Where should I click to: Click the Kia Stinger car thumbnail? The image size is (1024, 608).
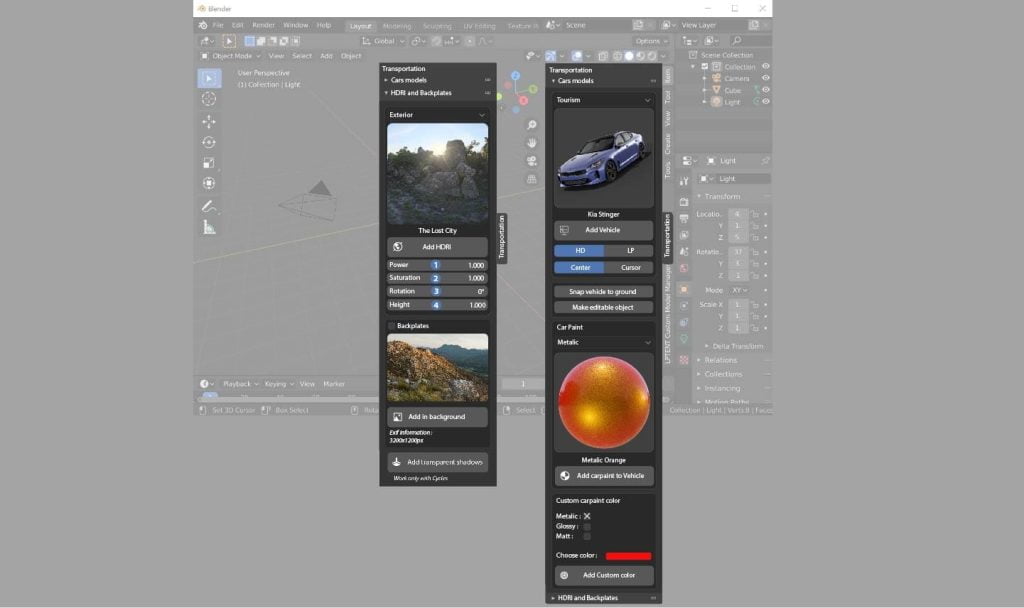[x=603, y=158]
